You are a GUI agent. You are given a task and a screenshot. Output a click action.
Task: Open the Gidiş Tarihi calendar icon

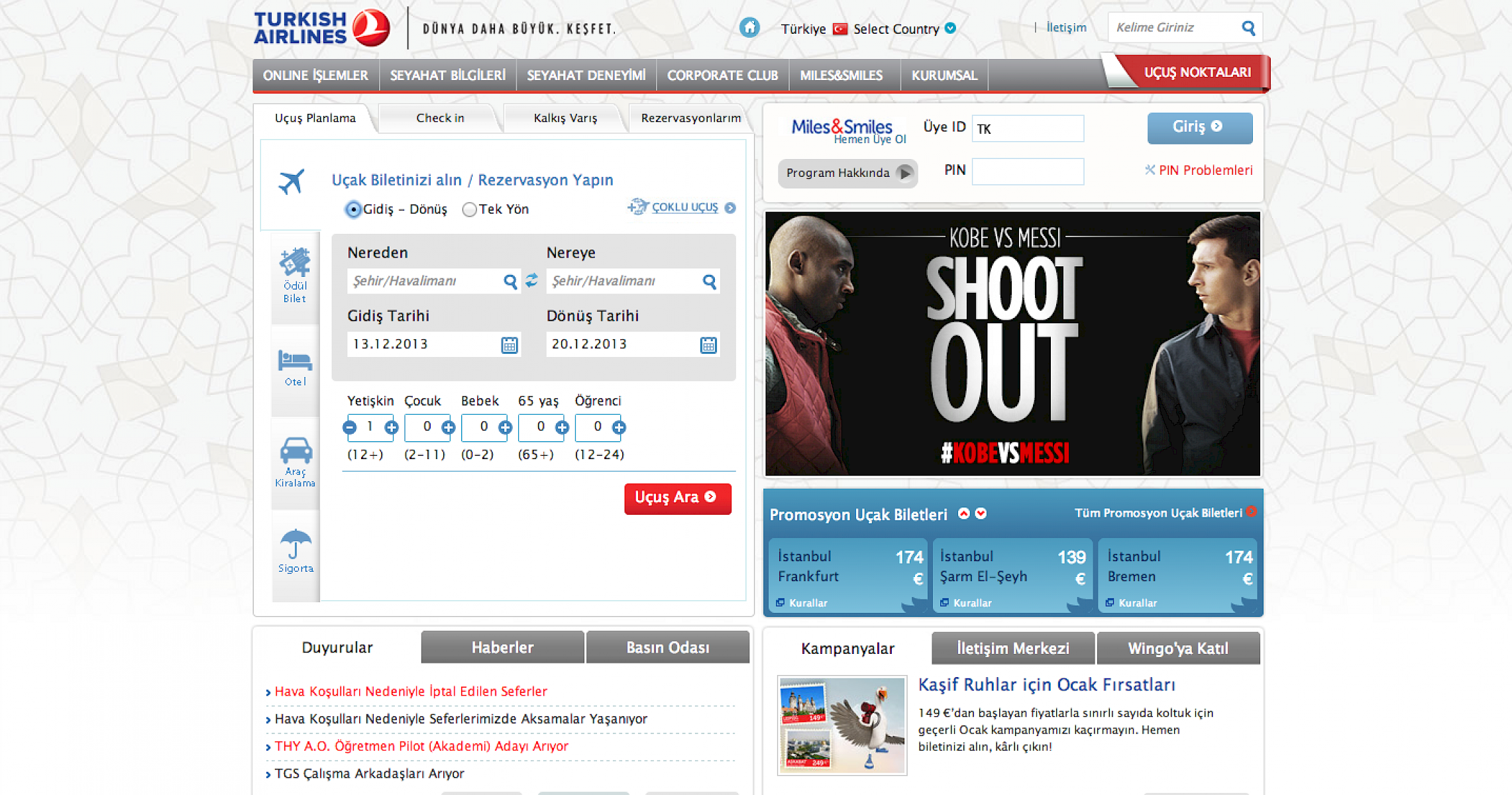click(x=509, y=344)
